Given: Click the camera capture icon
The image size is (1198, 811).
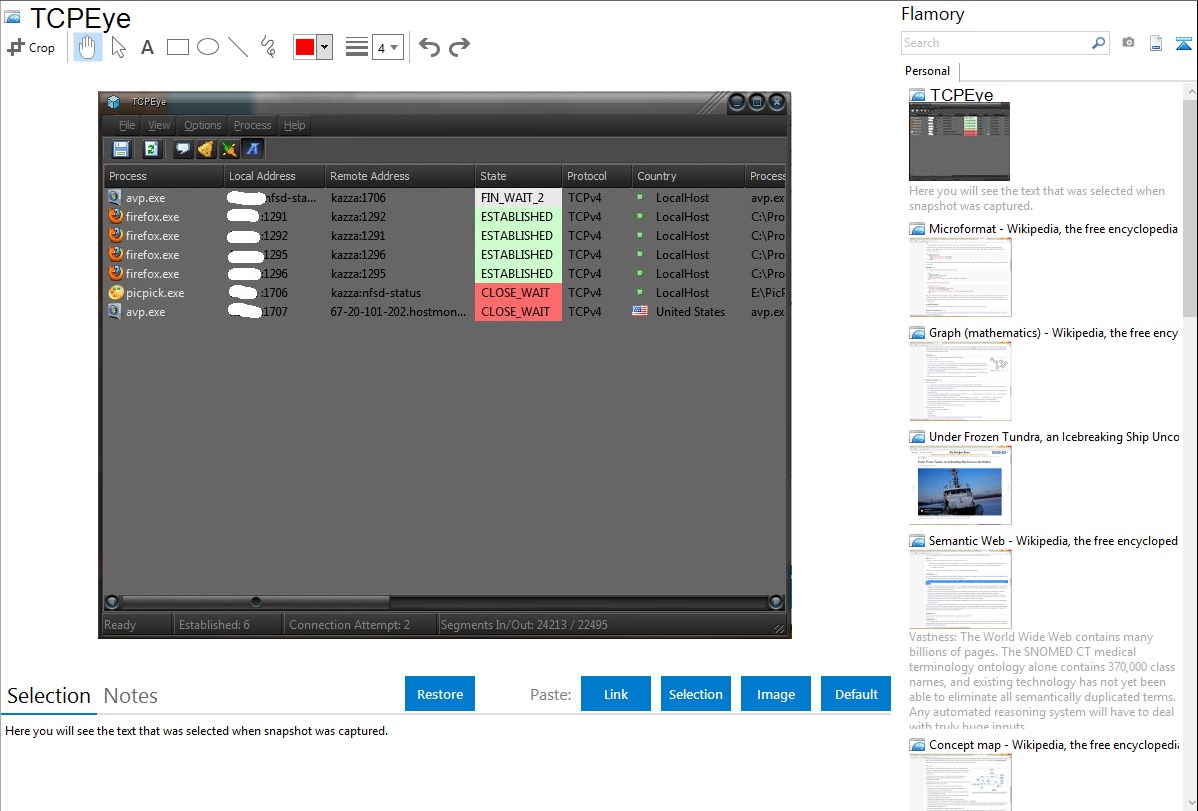Looking at the screenshot, I should [1128, 43].
